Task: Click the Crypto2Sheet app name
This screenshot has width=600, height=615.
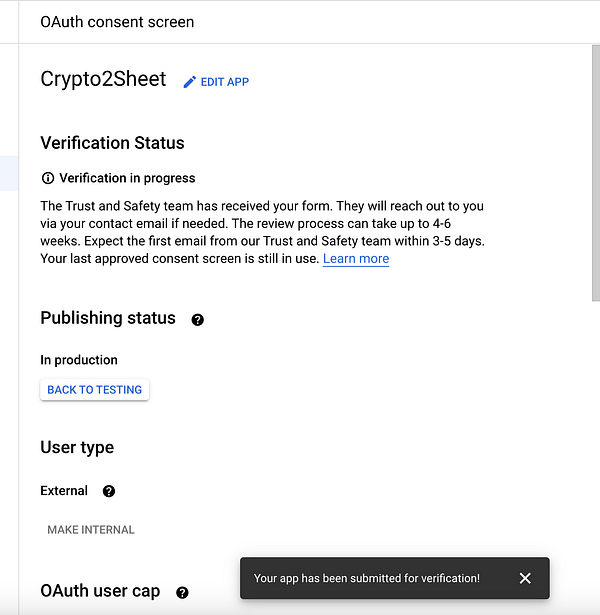Action: pyautogui.click(x=103, y=80)
